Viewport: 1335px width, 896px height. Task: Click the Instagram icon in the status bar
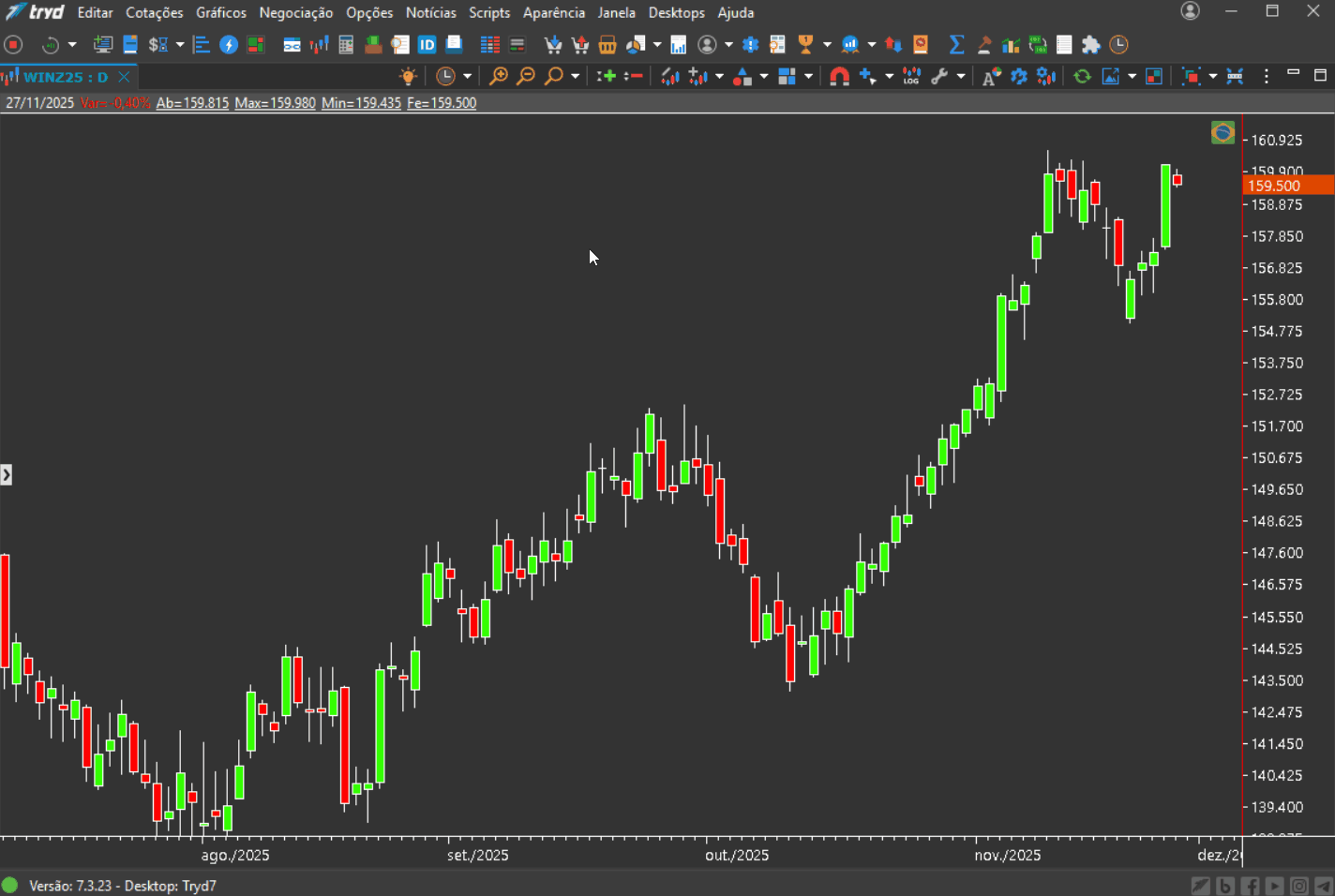(x=1299, y=886)
